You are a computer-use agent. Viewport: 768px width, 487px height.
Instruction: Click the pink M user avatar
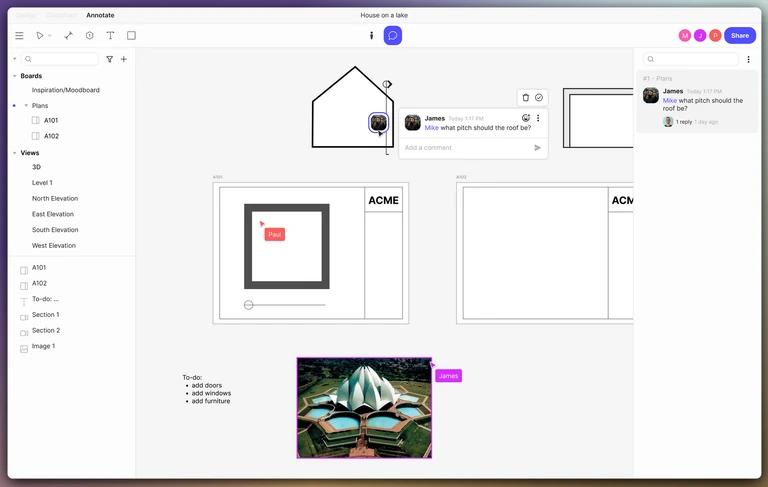pos(685,35)
